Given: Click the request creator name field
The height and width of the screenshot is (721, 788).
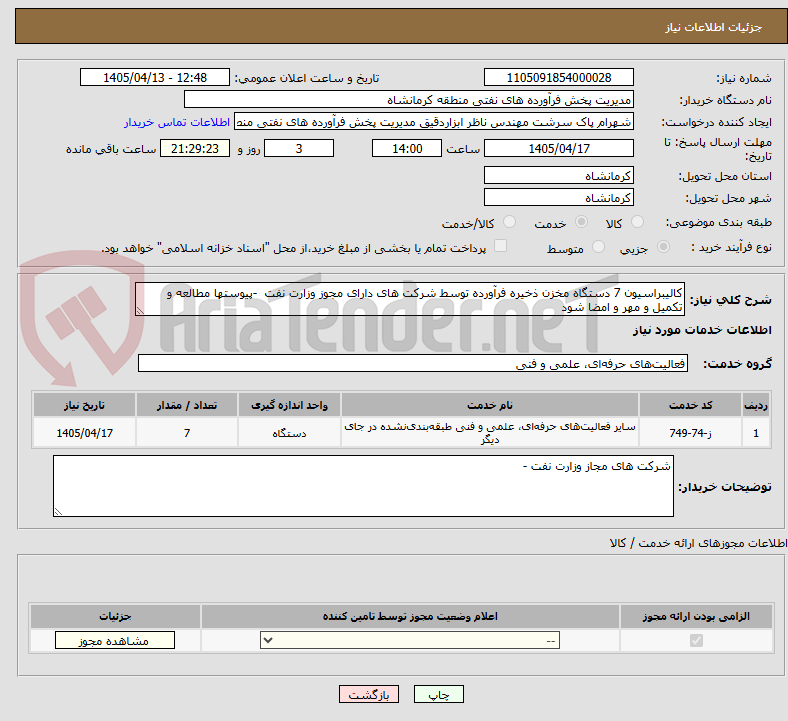Looking at the screenshot, I should (x=434, y=122).
